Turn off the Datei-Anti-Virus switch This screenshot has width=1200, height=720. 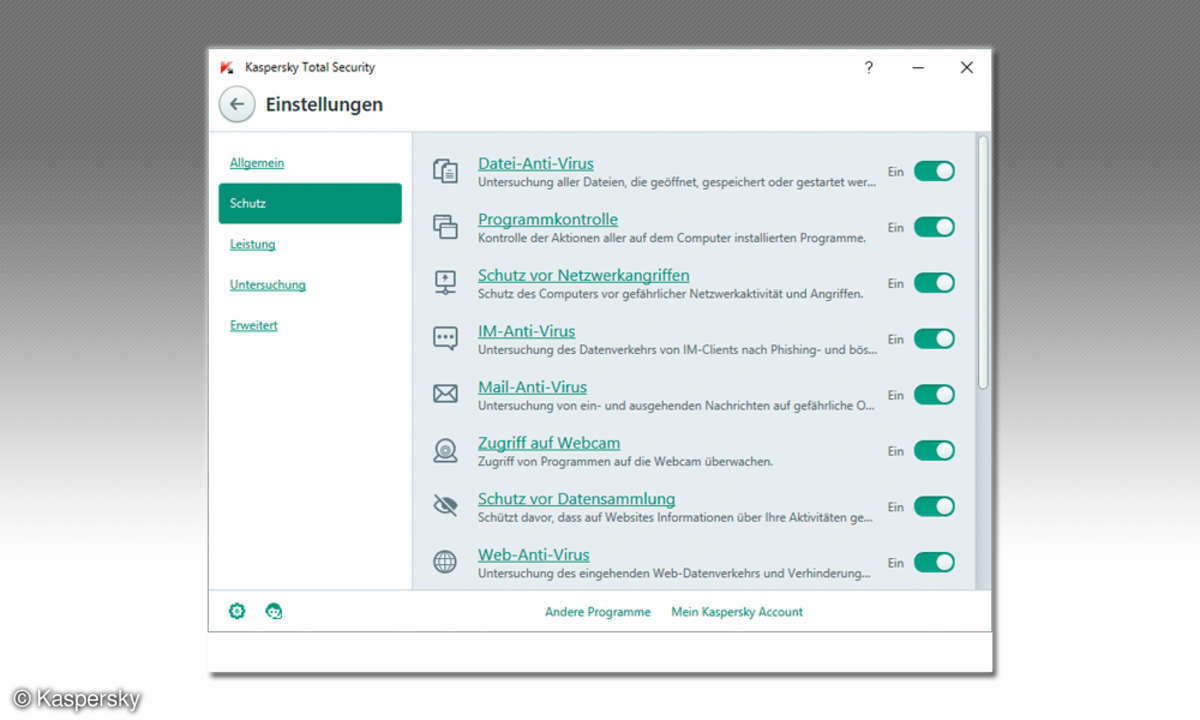(934, 171)
